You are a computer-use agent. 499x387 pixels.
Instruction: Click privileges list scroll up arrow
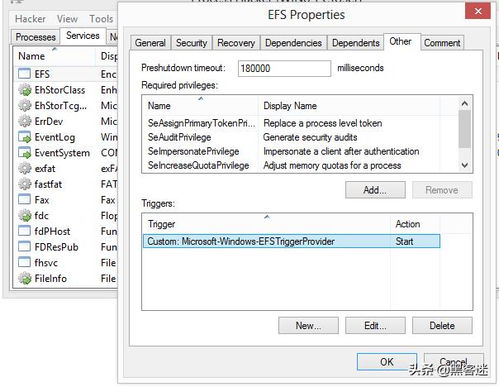(x=465, y=104)
